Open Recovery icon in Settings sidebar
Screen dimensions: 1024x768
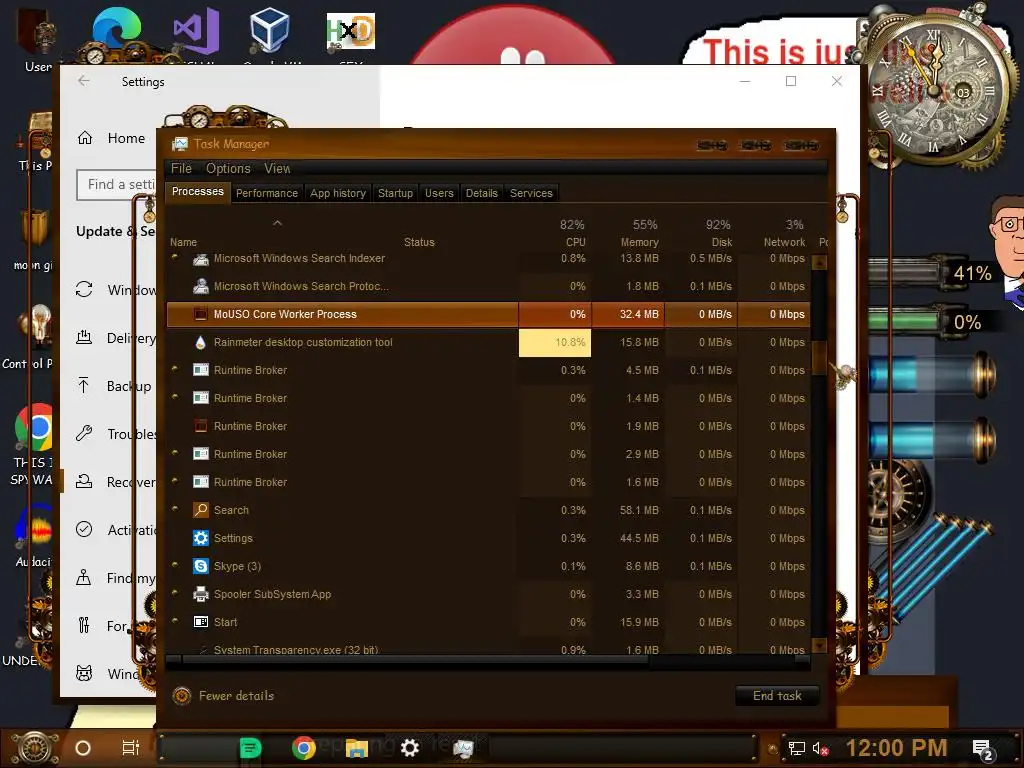tap(84, 482)
